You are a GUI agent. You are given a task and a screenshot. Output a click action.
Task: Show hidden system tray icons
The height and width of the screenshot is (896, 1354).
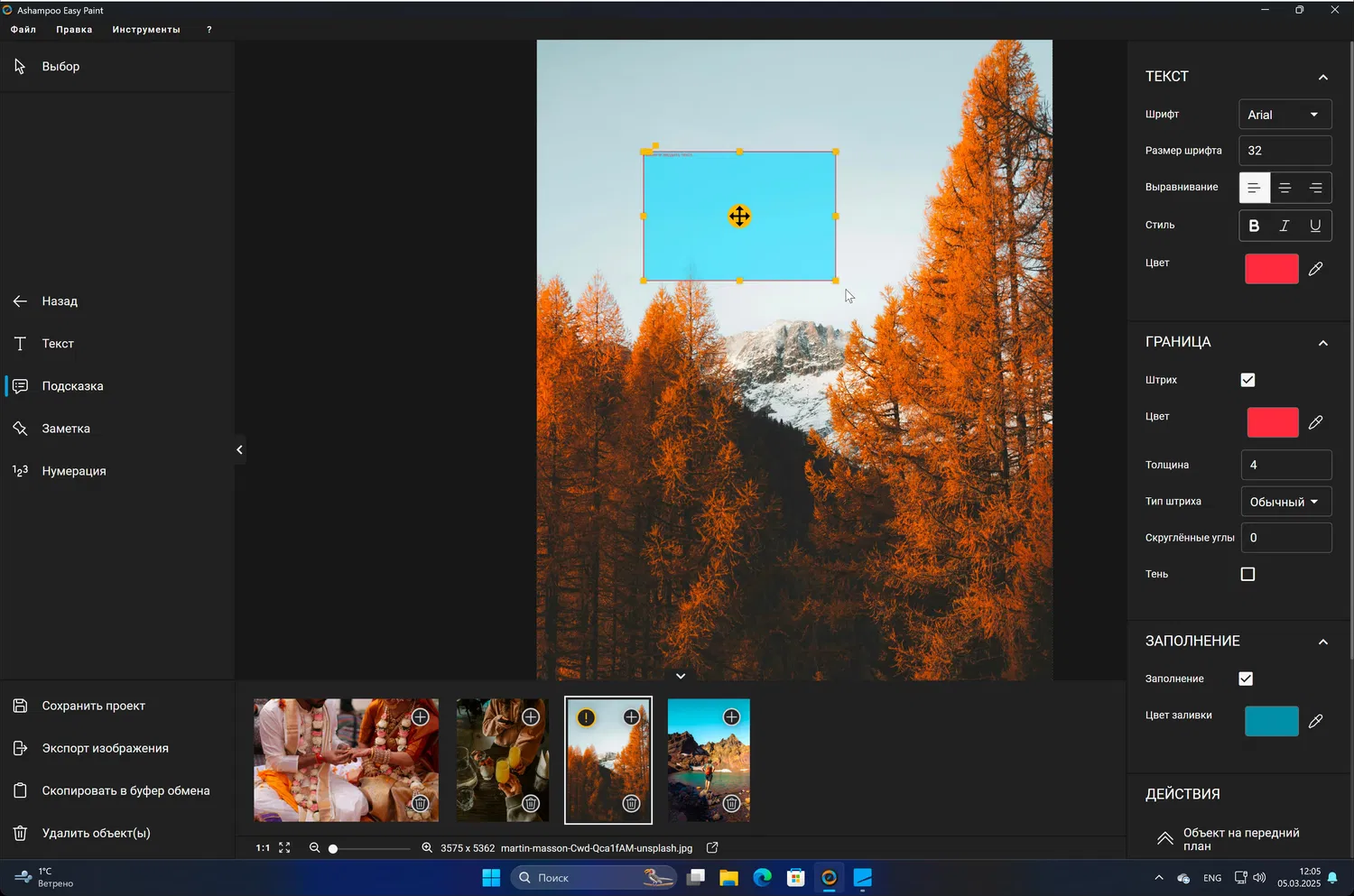pos(1159,878)
